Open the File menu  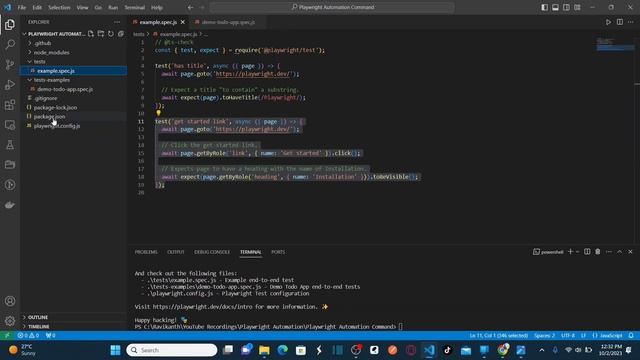tap(22, 7)
